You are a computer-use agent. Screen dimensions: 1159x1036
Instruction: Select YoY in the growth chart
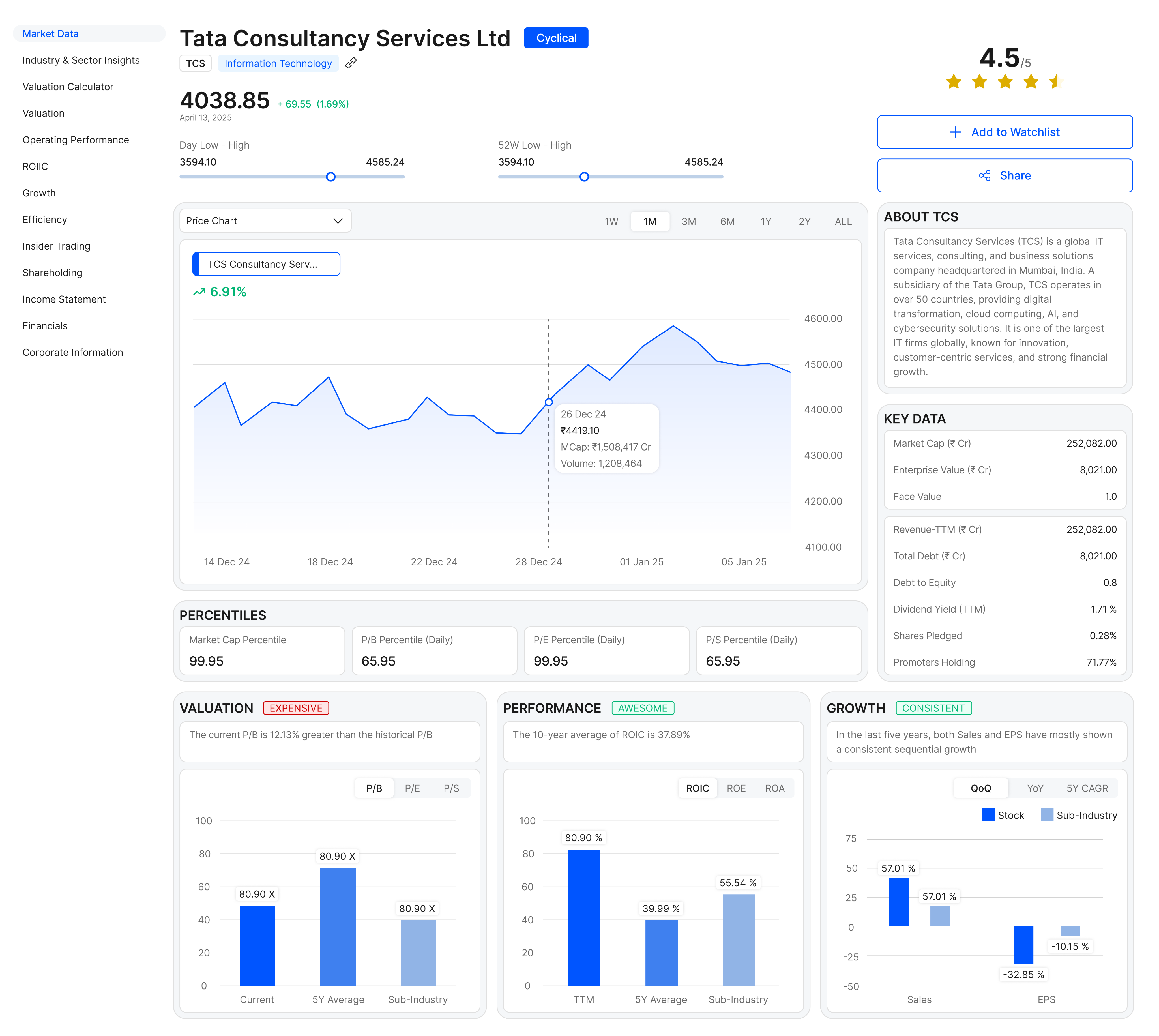tap(1035, 788)
